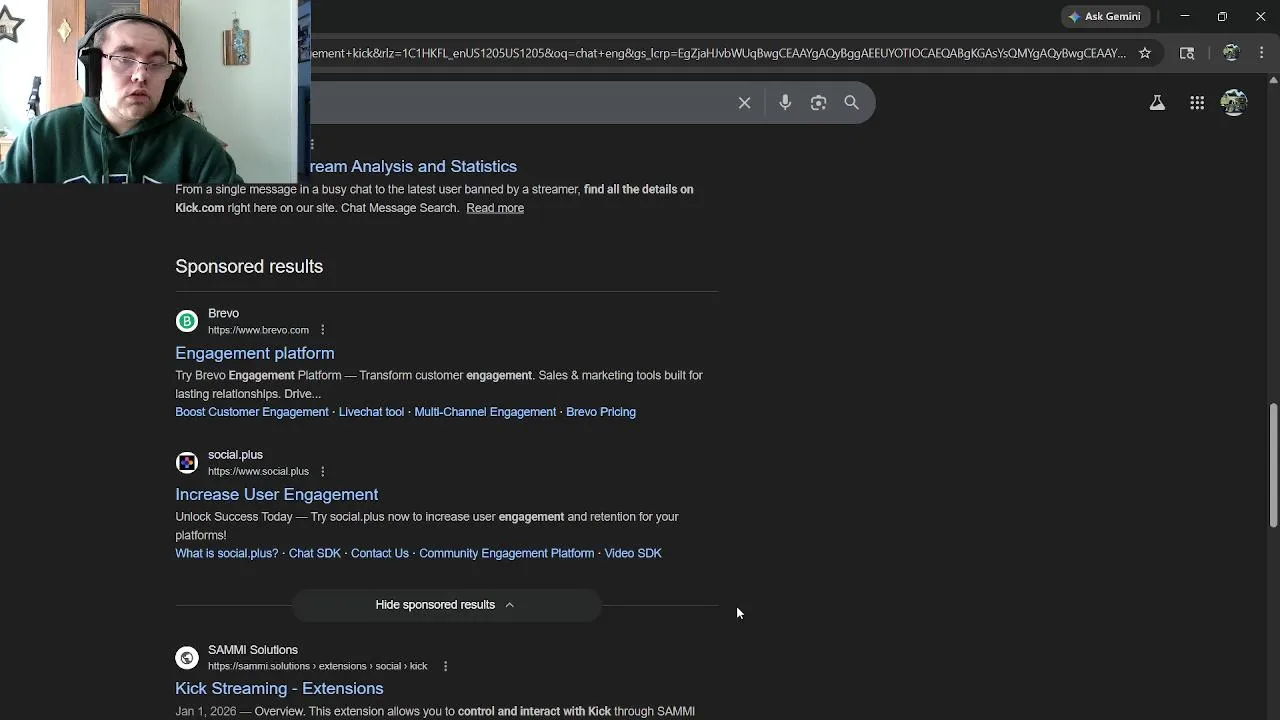Open 'Kick Streaming - Extensions' result
1280x720 pixels.
[279, 688]
